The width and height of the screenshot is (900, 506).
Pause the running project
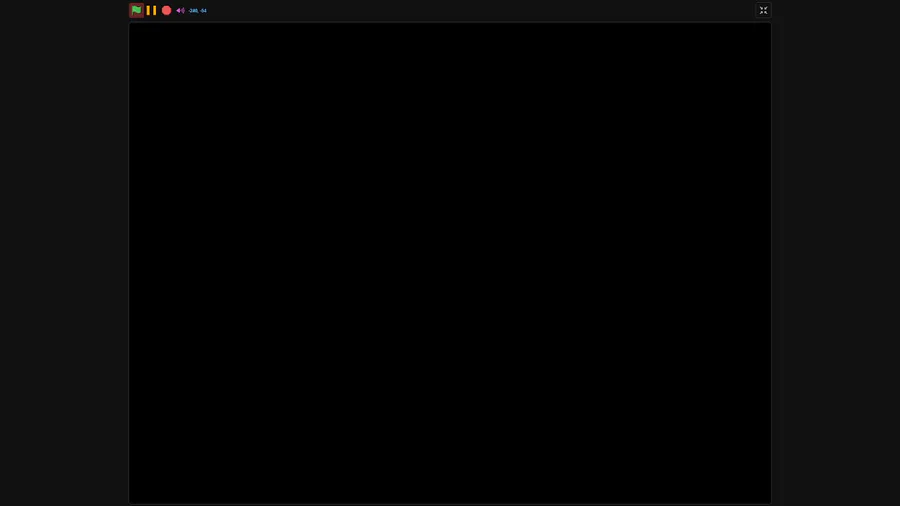point(152,10)
